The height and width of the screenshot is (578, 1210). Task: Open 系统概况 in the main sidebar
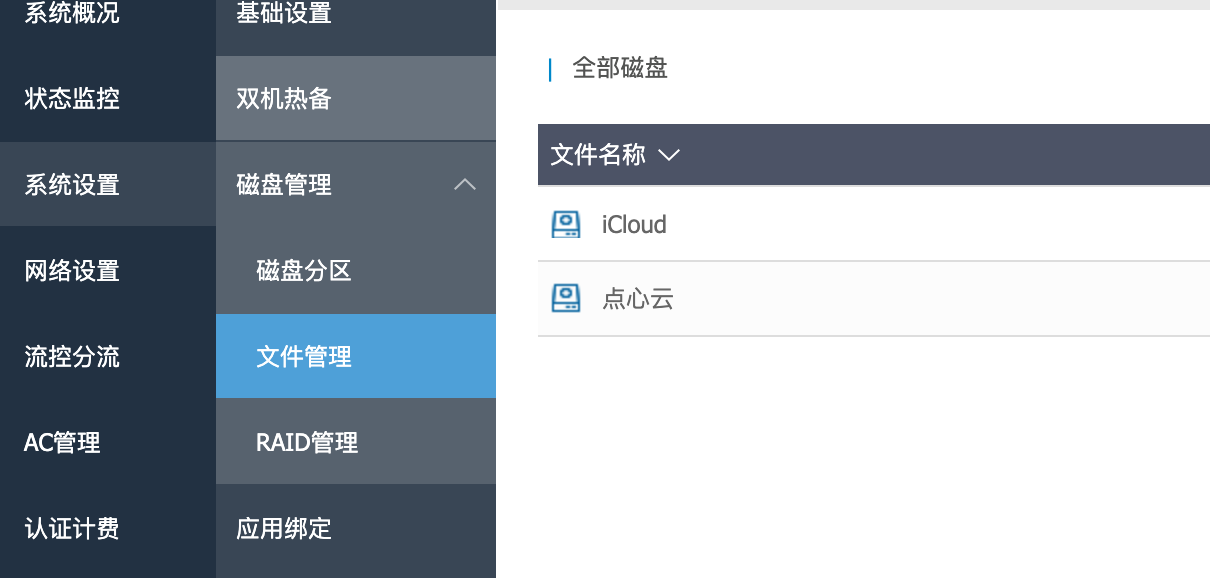click(72, 14)
